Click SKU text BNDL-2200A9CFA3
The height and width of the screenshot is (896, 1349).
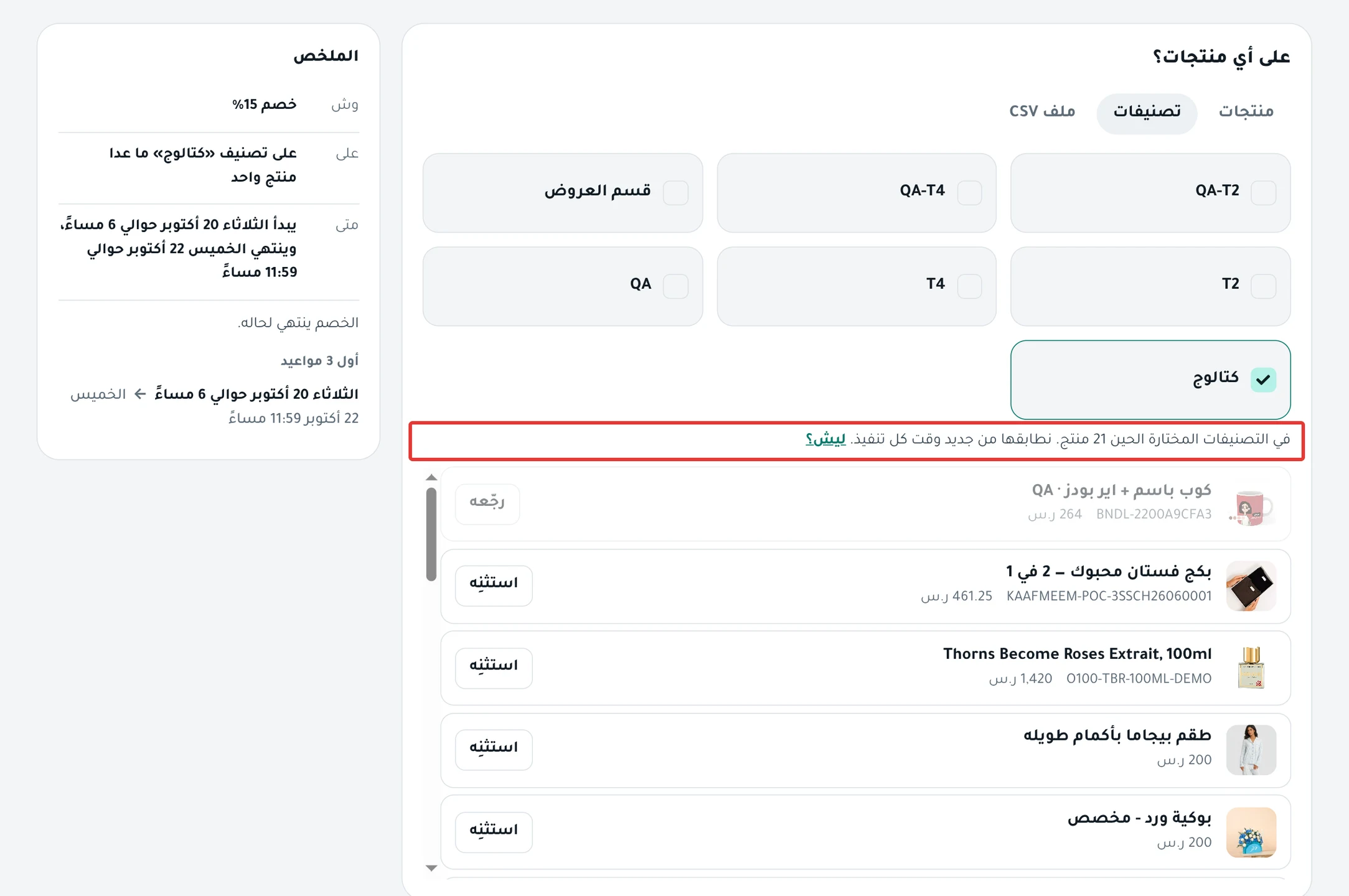(x=1154, y=515)
